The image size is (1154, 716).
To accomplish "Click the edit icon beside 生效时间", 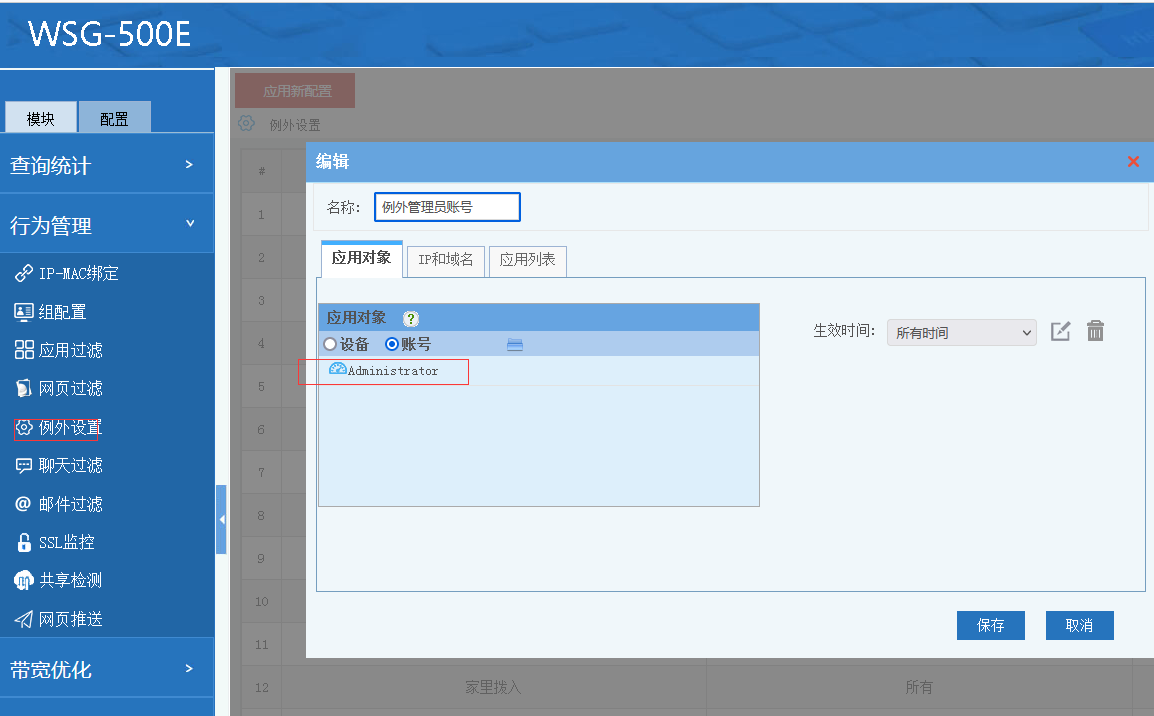I will (x=1061, y=331).
